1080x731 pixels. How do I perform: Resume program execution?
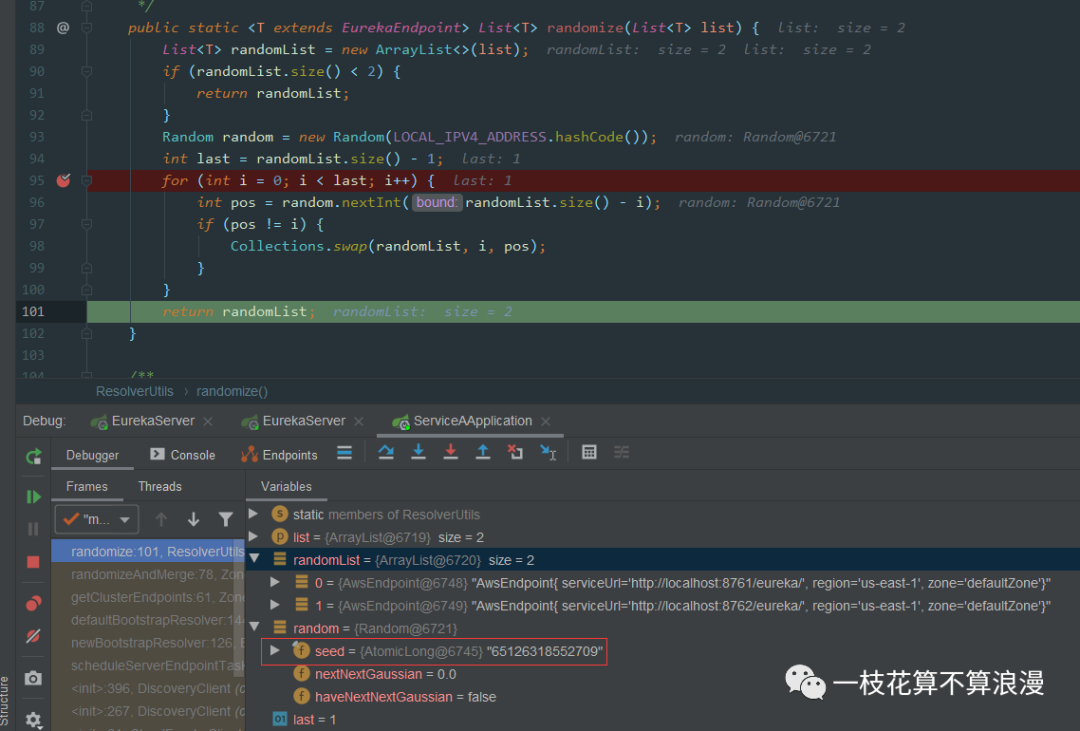click(33, 497)
